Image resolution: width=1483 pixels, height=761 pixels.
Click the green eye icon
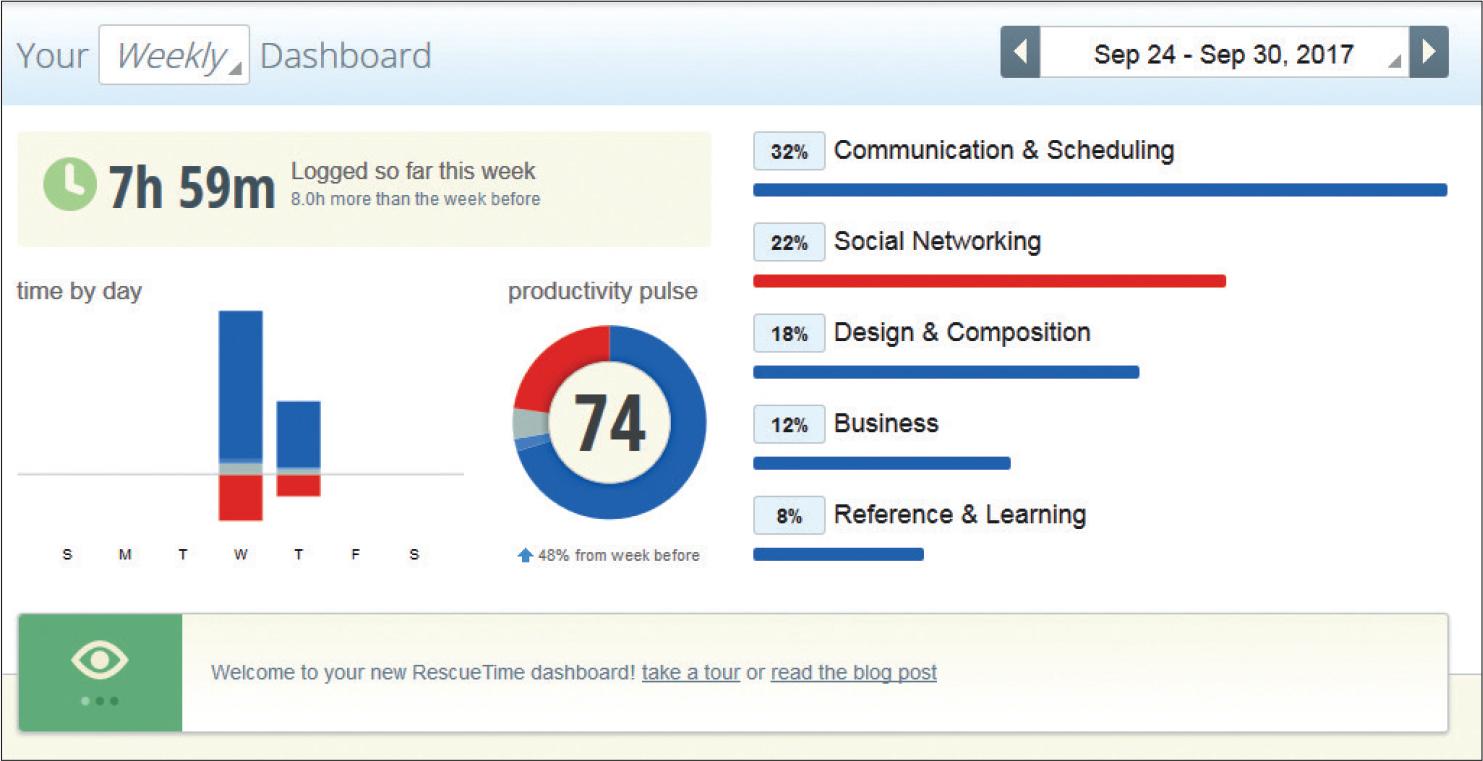pyautogui.click(x=99, y=660)
